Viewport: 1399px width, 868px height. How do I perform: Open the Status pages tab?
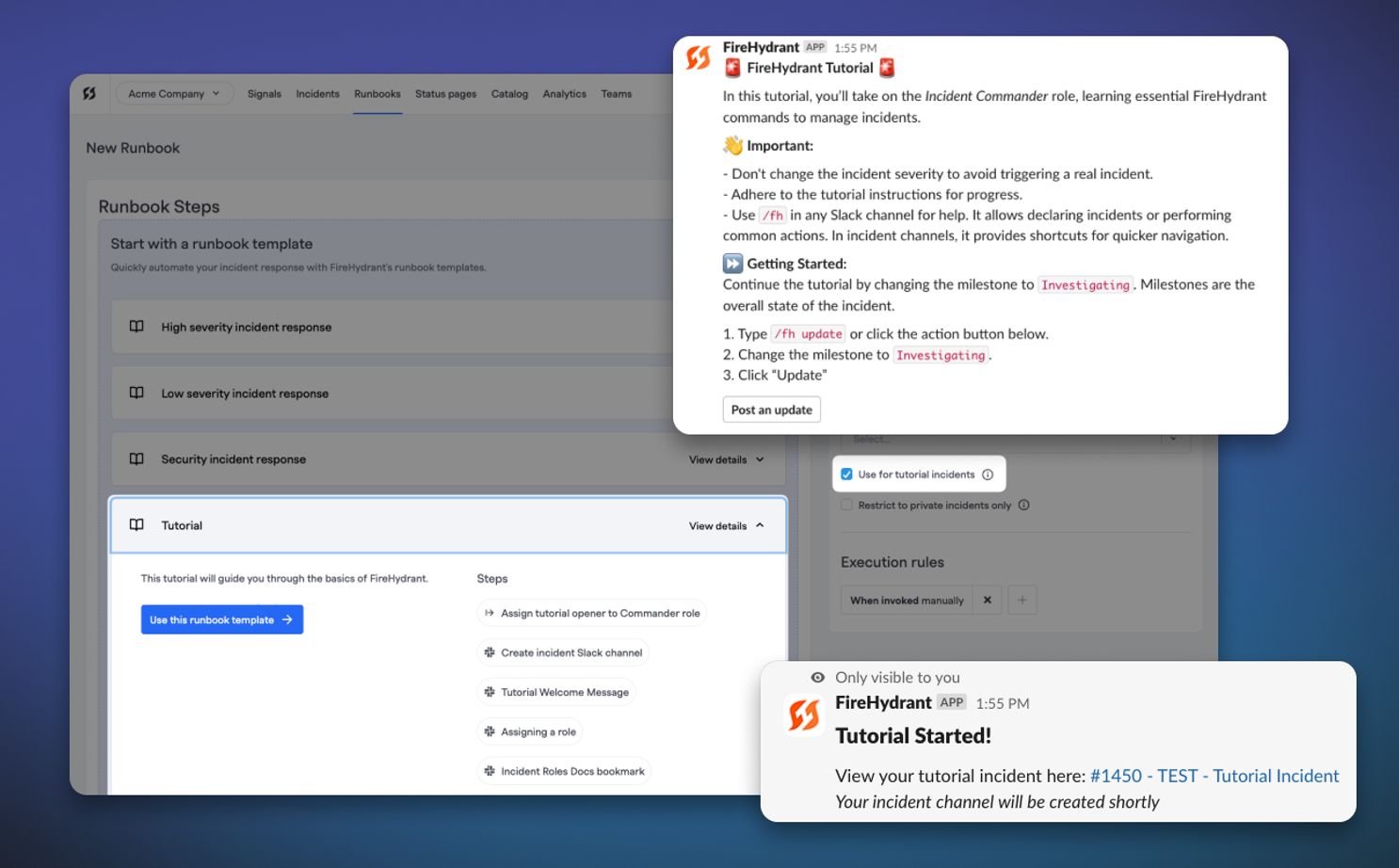point(445,94)
